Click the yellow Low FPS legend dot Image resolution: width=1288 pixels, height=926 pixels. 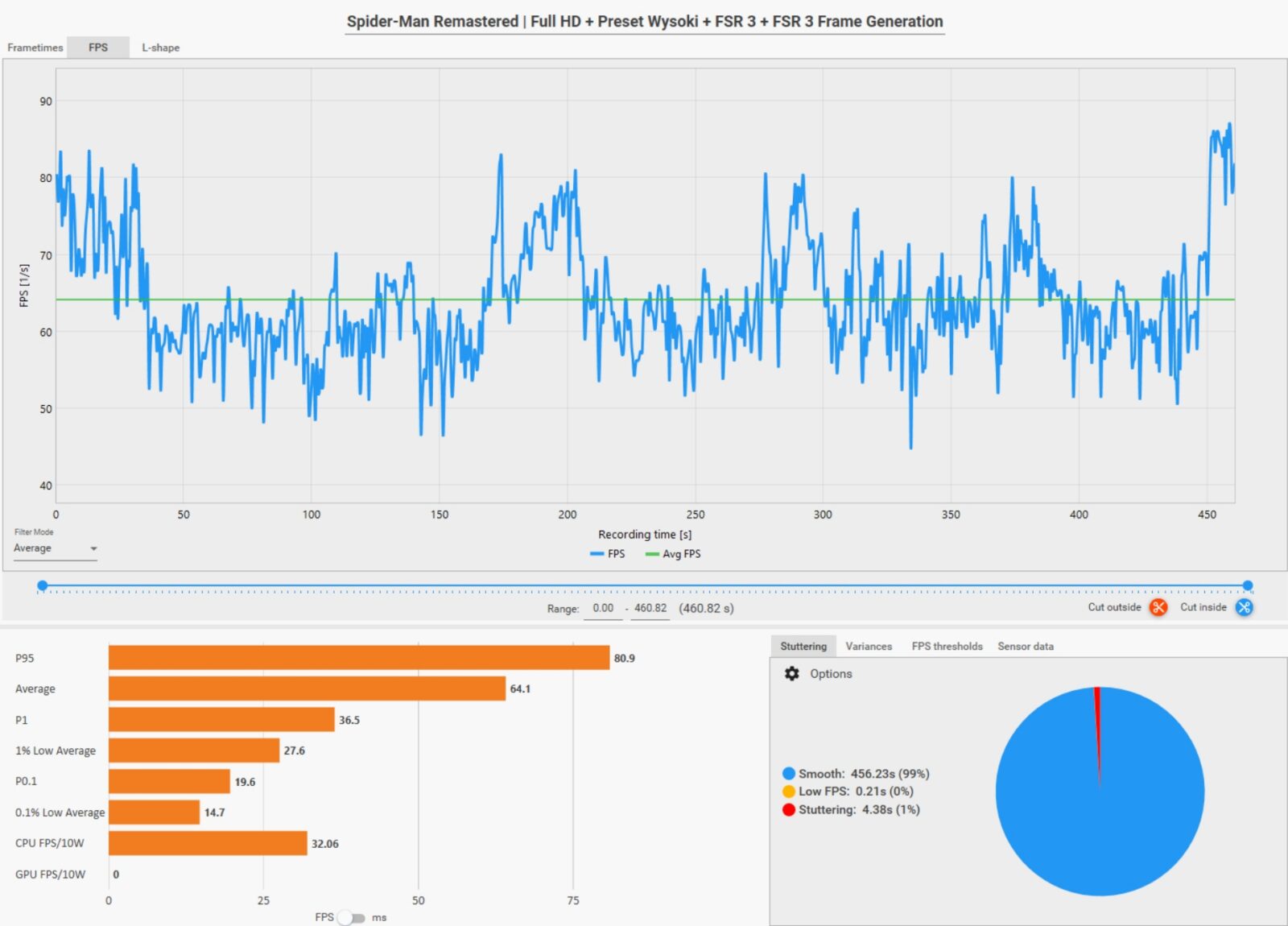(x=788, y=792)
